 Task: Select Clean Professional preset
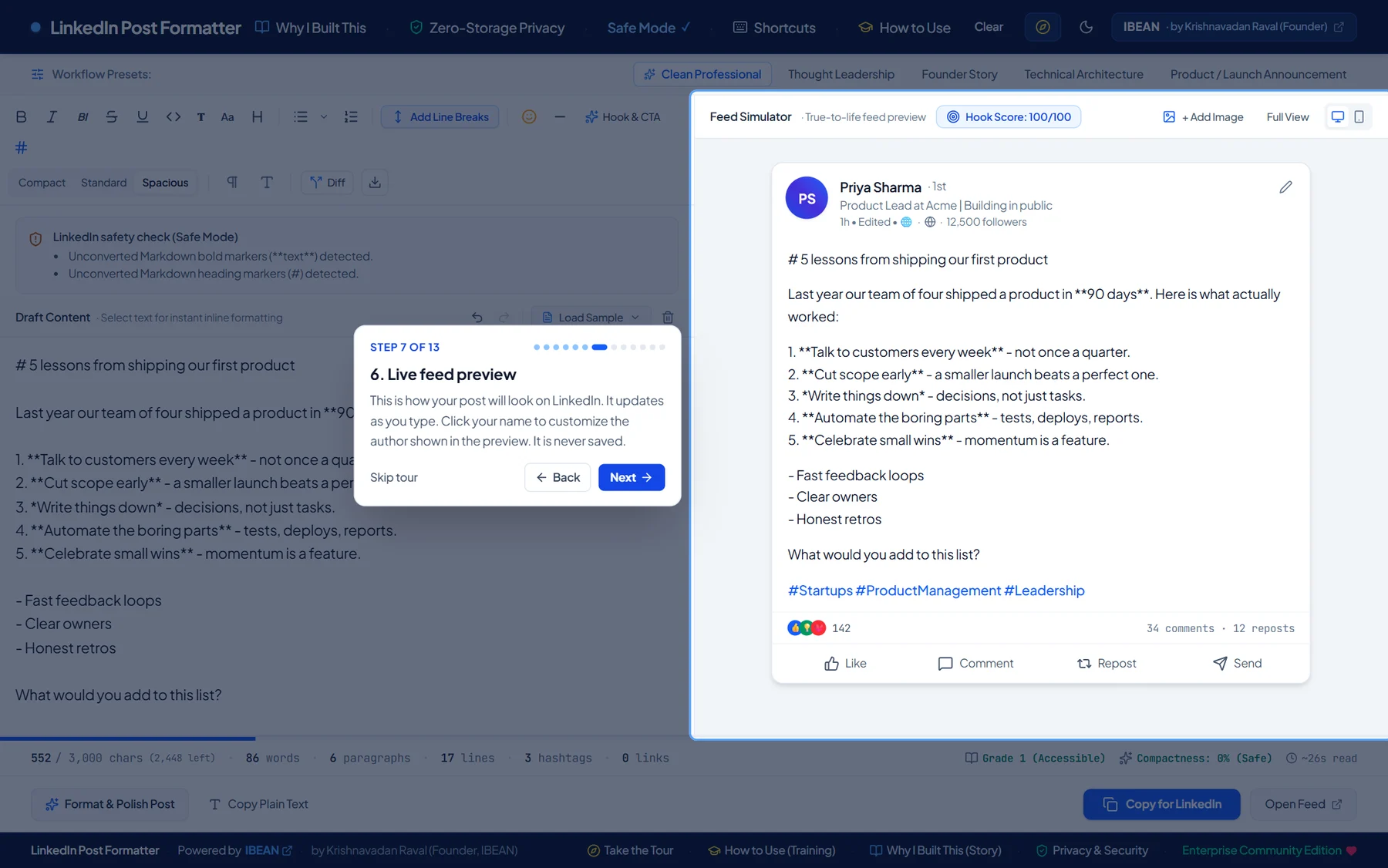point(702,75)
